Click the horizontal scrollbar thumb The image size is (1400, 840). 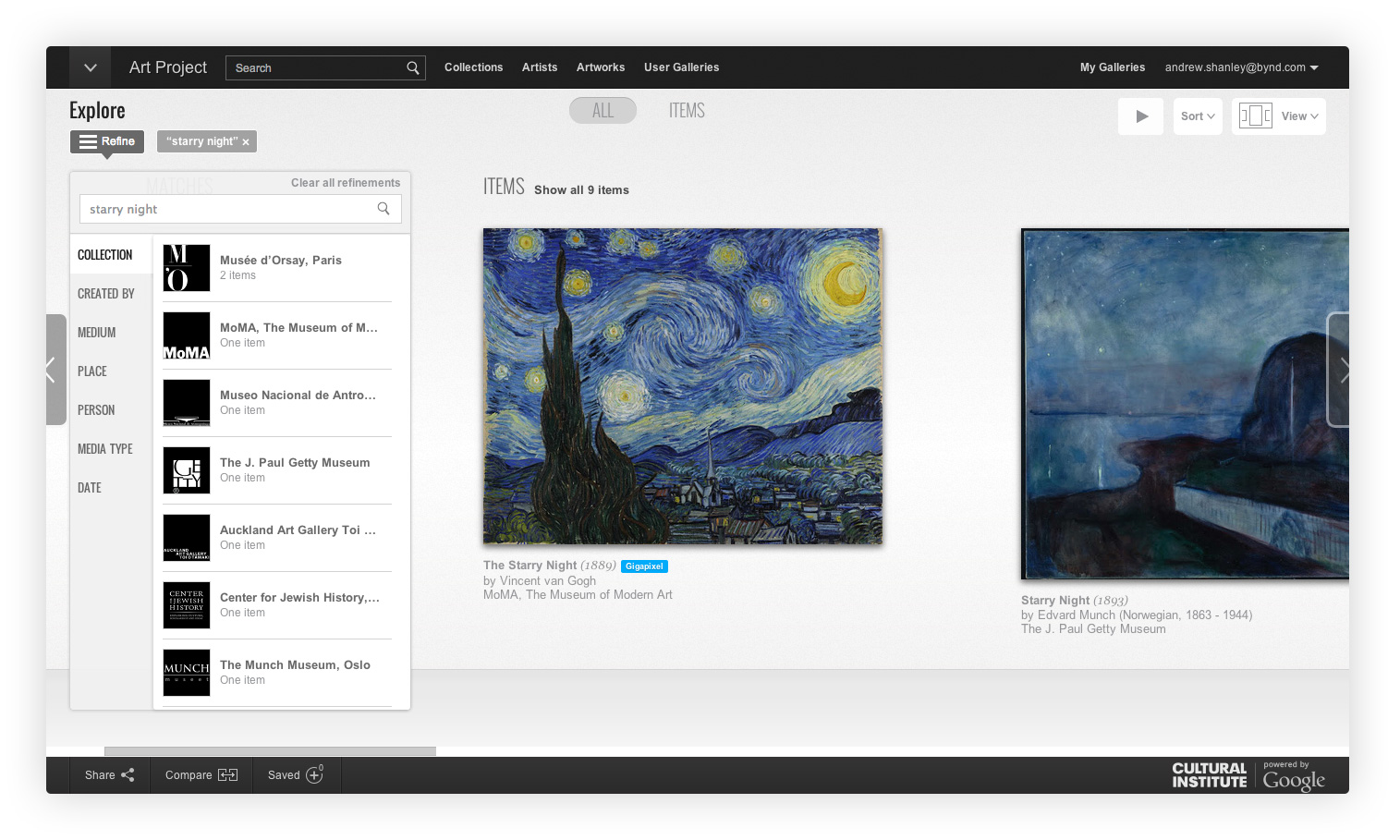point(270,751)
